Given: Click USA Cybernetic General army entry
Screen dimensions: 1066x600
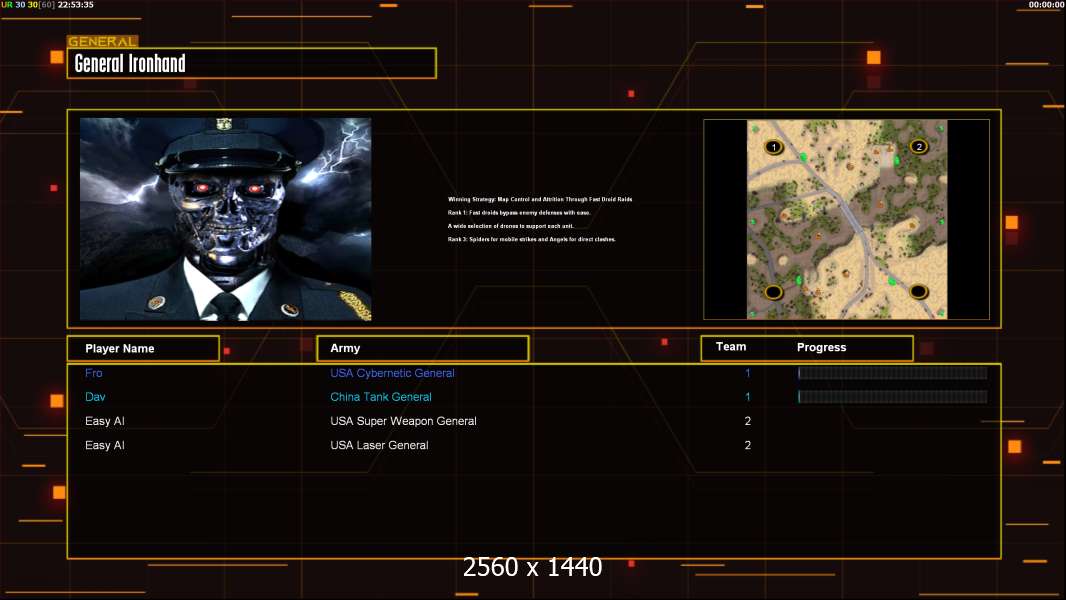Looking at the screenshot, I should pos(392,373).
